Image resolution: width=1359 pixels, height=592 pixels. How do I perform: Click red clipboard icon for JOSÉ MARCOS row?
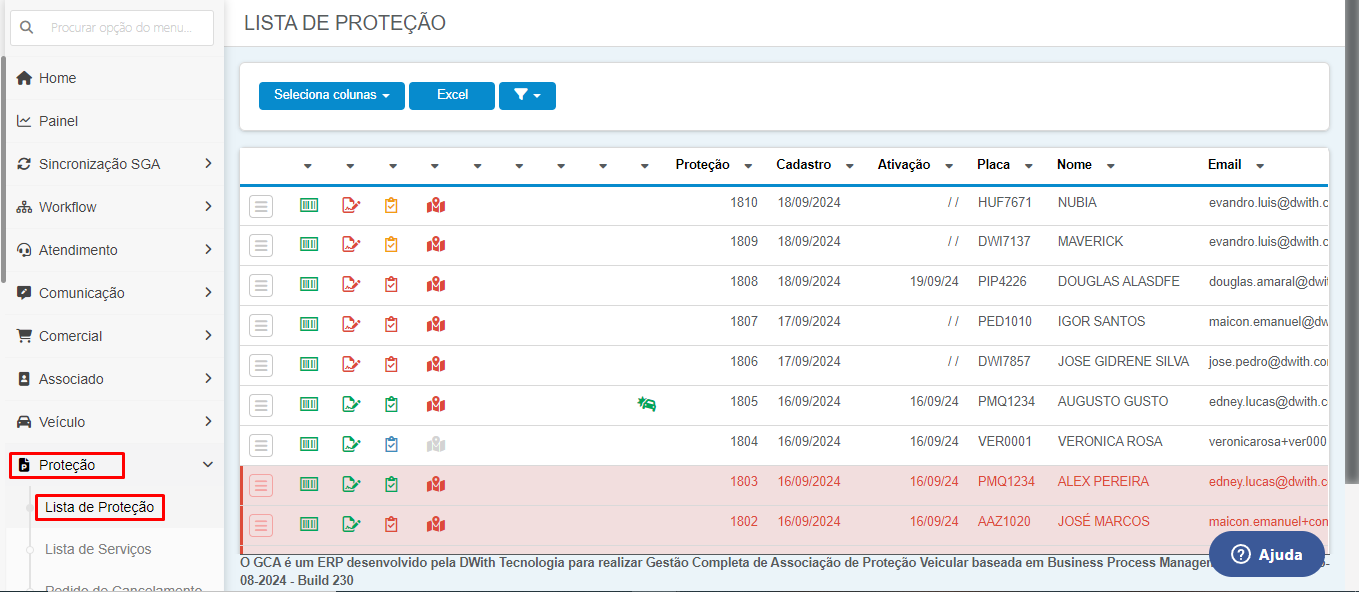(x=391, y=524)
